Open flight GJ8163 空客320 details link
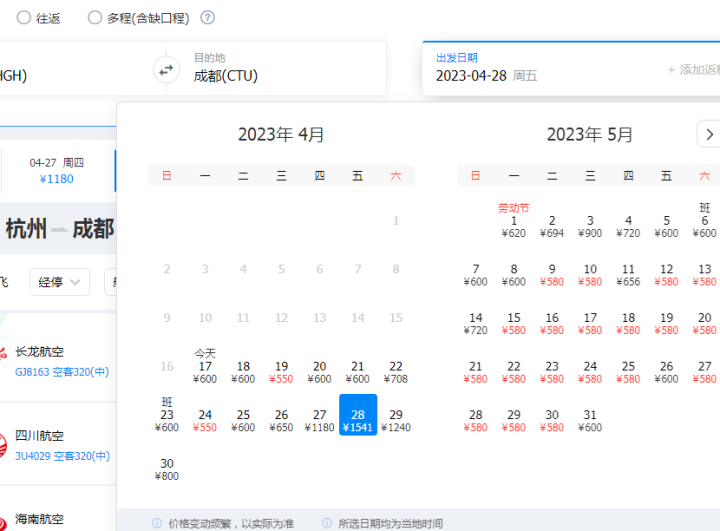Image resolution: width=720 pixels, height=531 pixels. (x=62, y=372)
